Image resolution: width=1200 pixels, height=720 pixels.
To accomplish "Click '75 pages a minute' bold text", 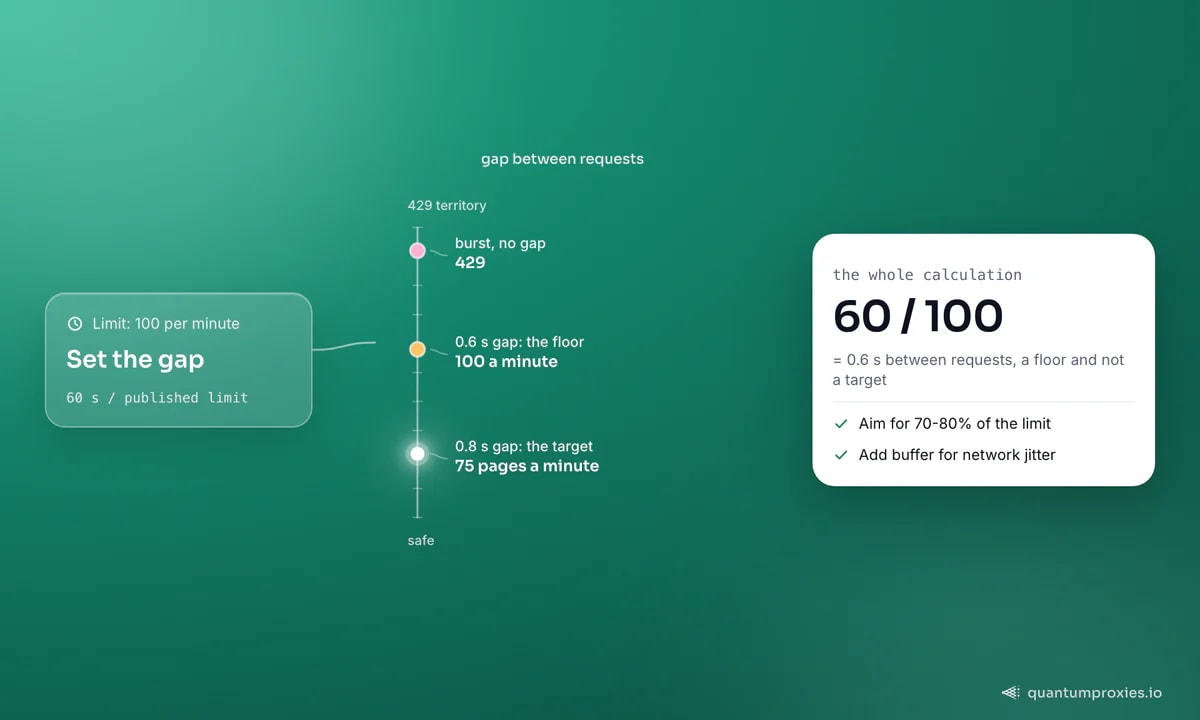I will tap(527, 466).
